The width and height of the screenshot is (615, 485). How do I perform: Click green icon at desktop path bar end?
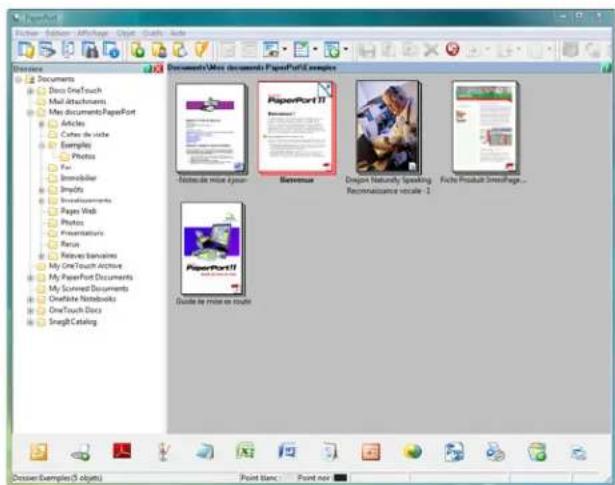[606, 68]
